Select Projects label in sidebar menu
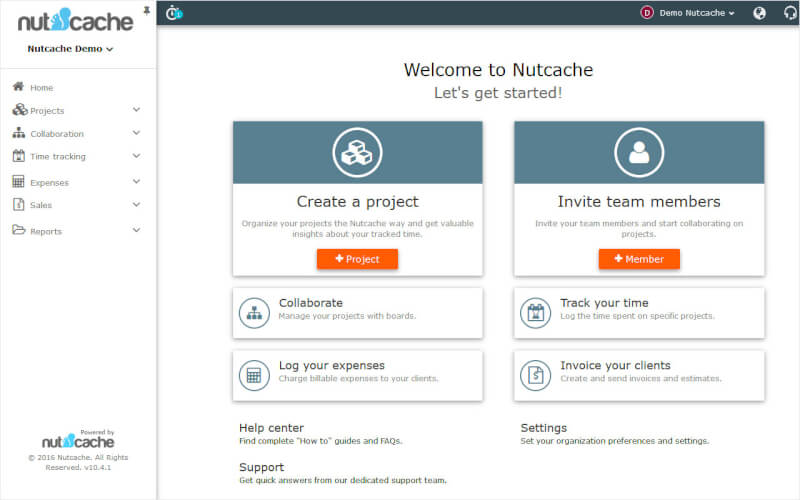Image resolution: width=800 pixels, height=500 pixels. [47, 111]
